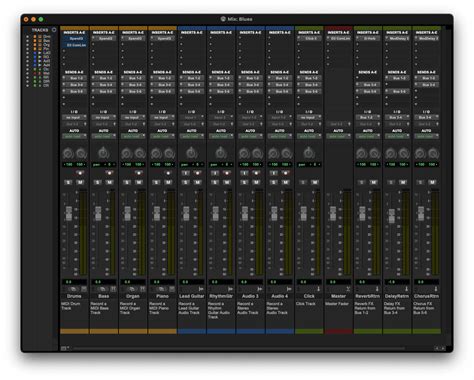Click the scroll-right arrow at the window's bottom right
This screenshot has width=474, height=380.
pyautogui.click(x=443, y=348)
